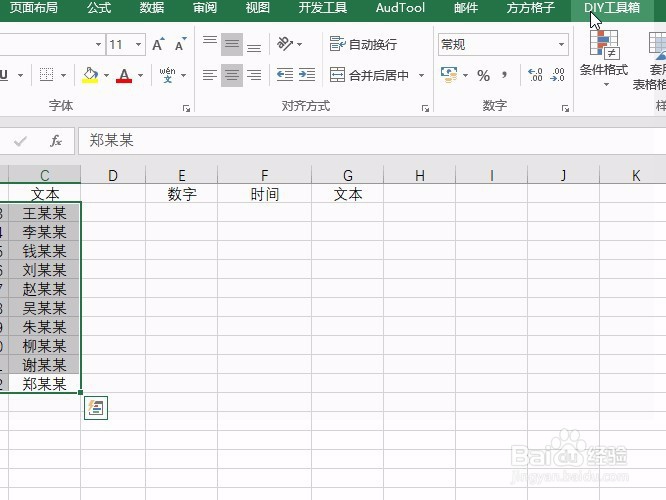Toggle top vertical alignment
This screenshot has height=500, width=666.
[210, 44]
